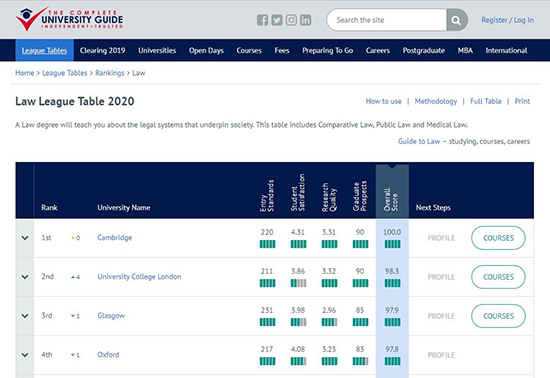Open the Glasgow university link
The width and height of the screenshot is (550, 378).
(111, 316)
